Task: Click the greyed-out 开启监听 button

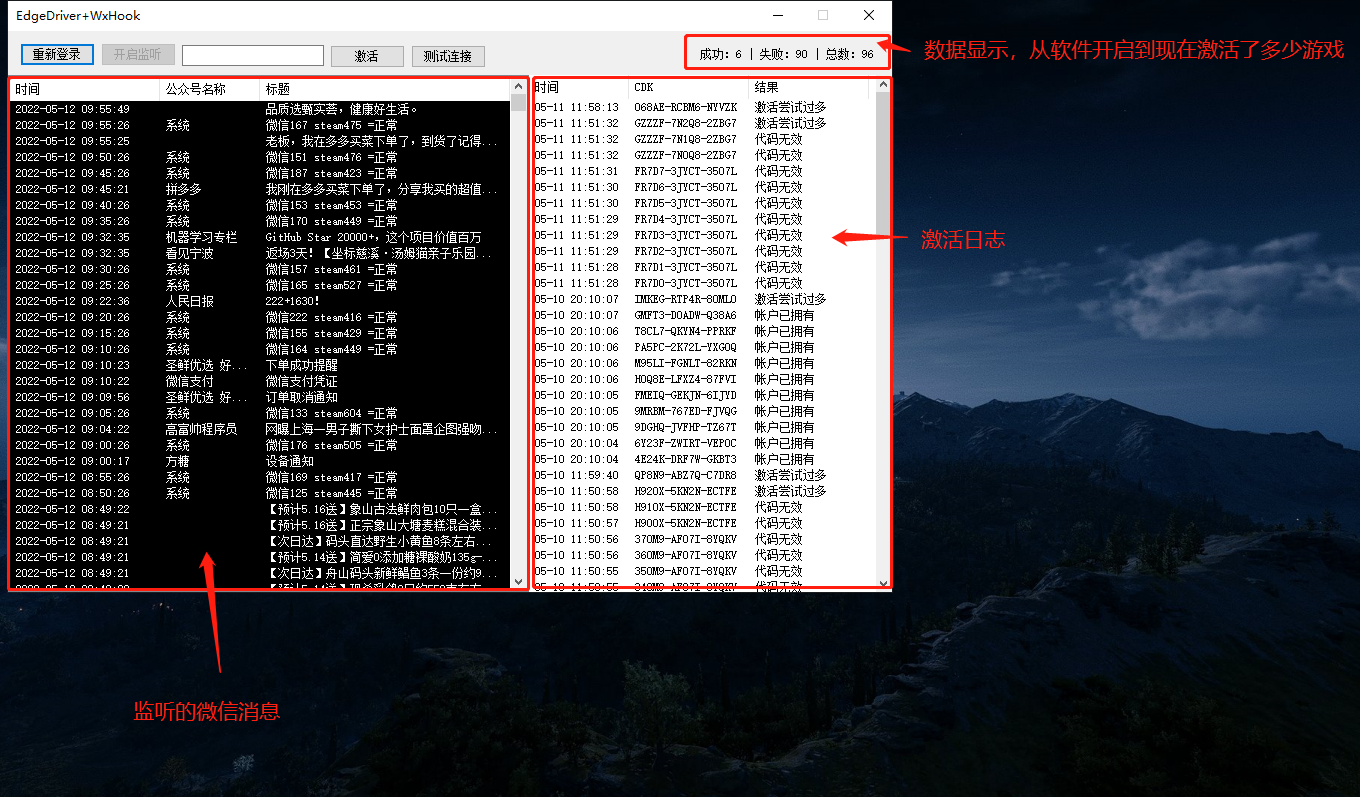Action: [x=138, y=55]
